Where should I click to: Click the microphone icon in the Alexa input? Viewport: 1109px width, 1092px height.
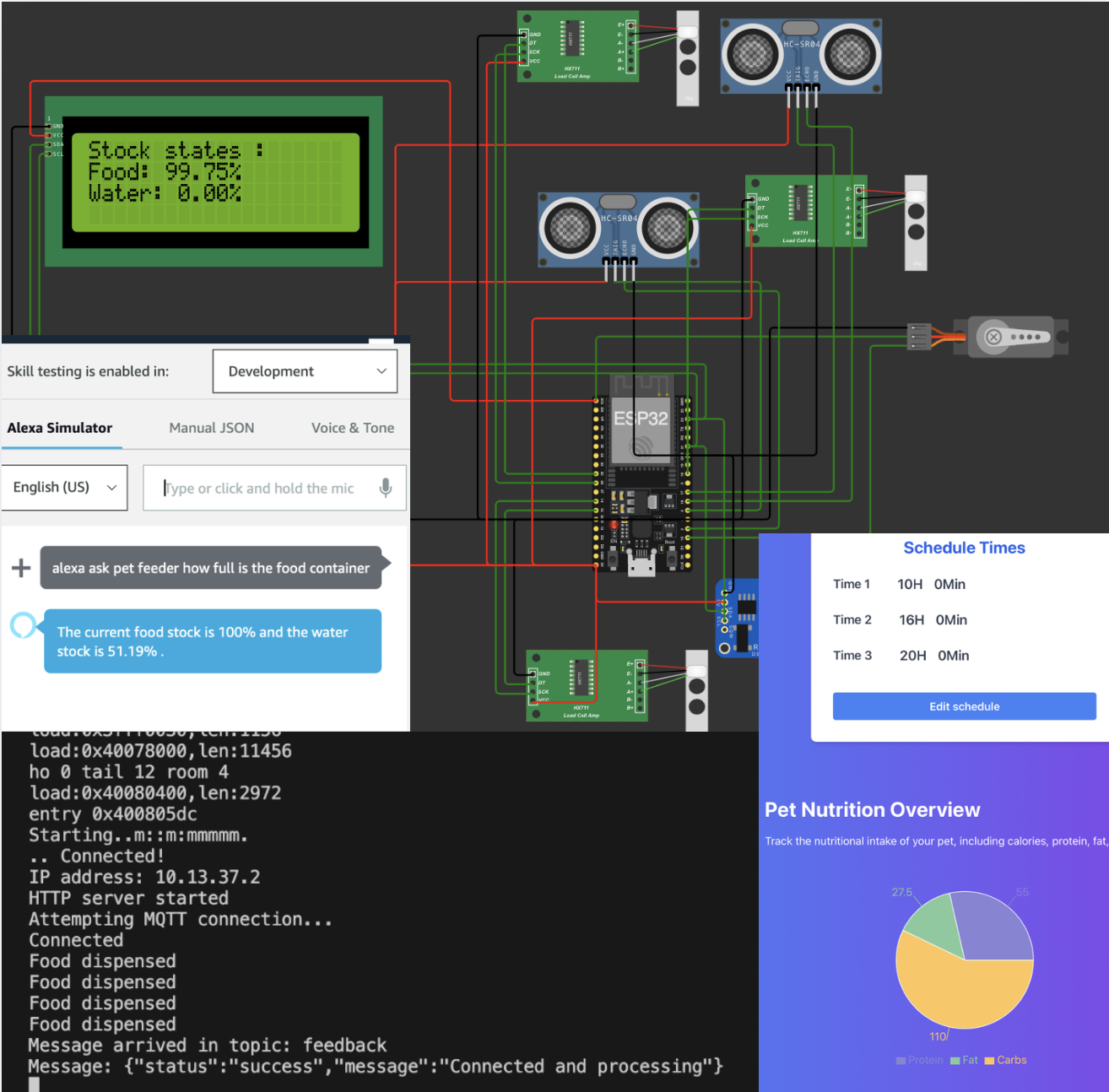point(385,488)
